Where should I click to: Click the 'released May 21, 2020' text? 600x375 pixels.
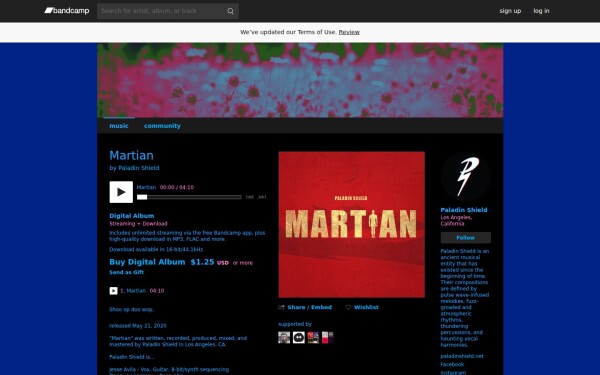point(138,326)
